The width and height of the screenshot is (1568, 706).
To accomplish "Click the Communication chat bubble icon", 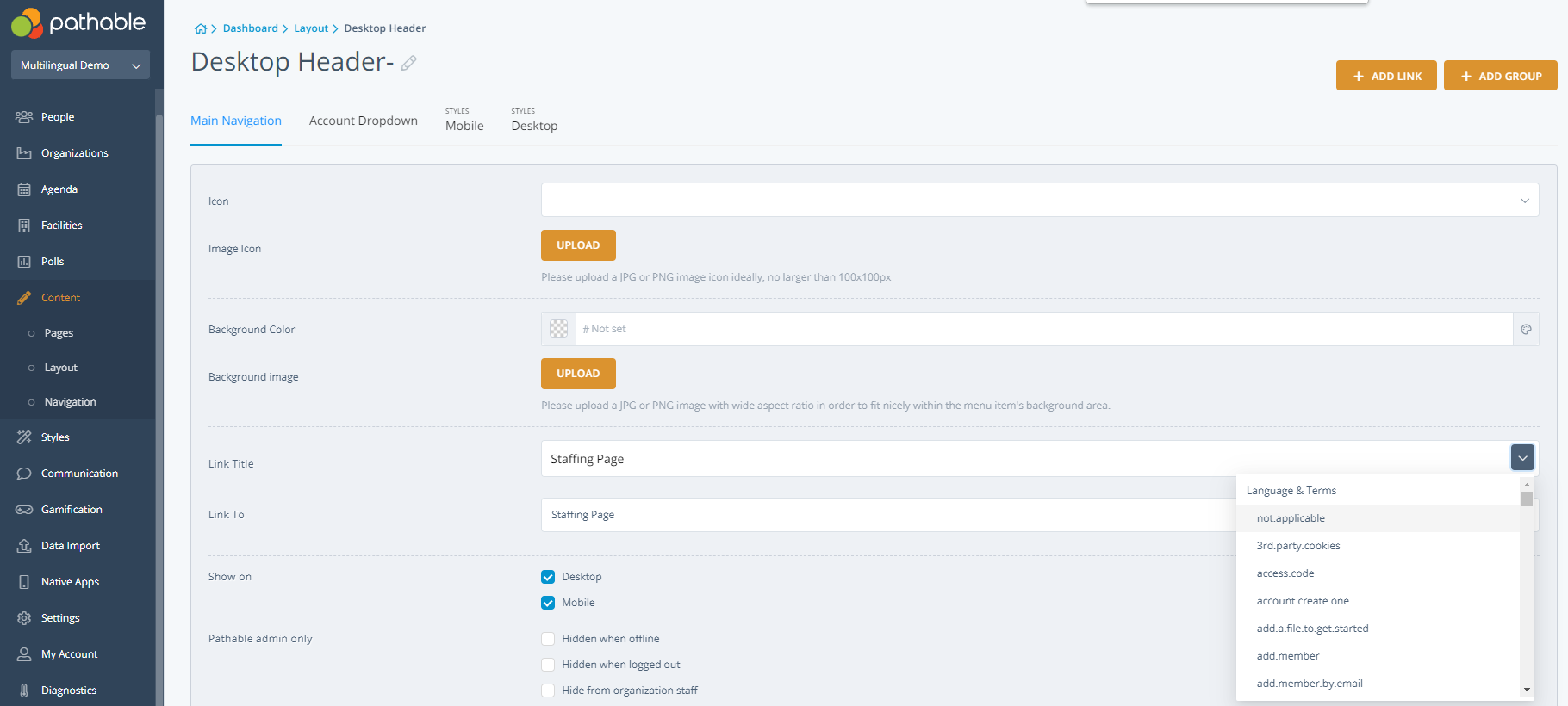I will 24,474.
